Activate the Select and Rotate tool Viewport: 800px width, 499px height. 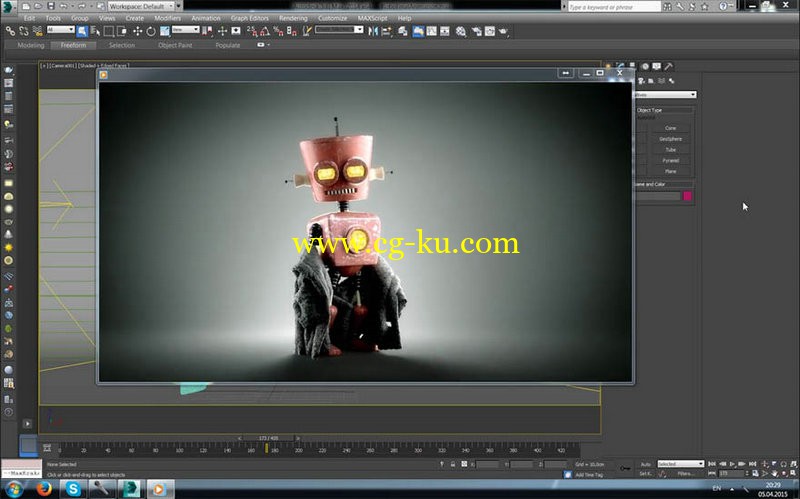(151, 31)
